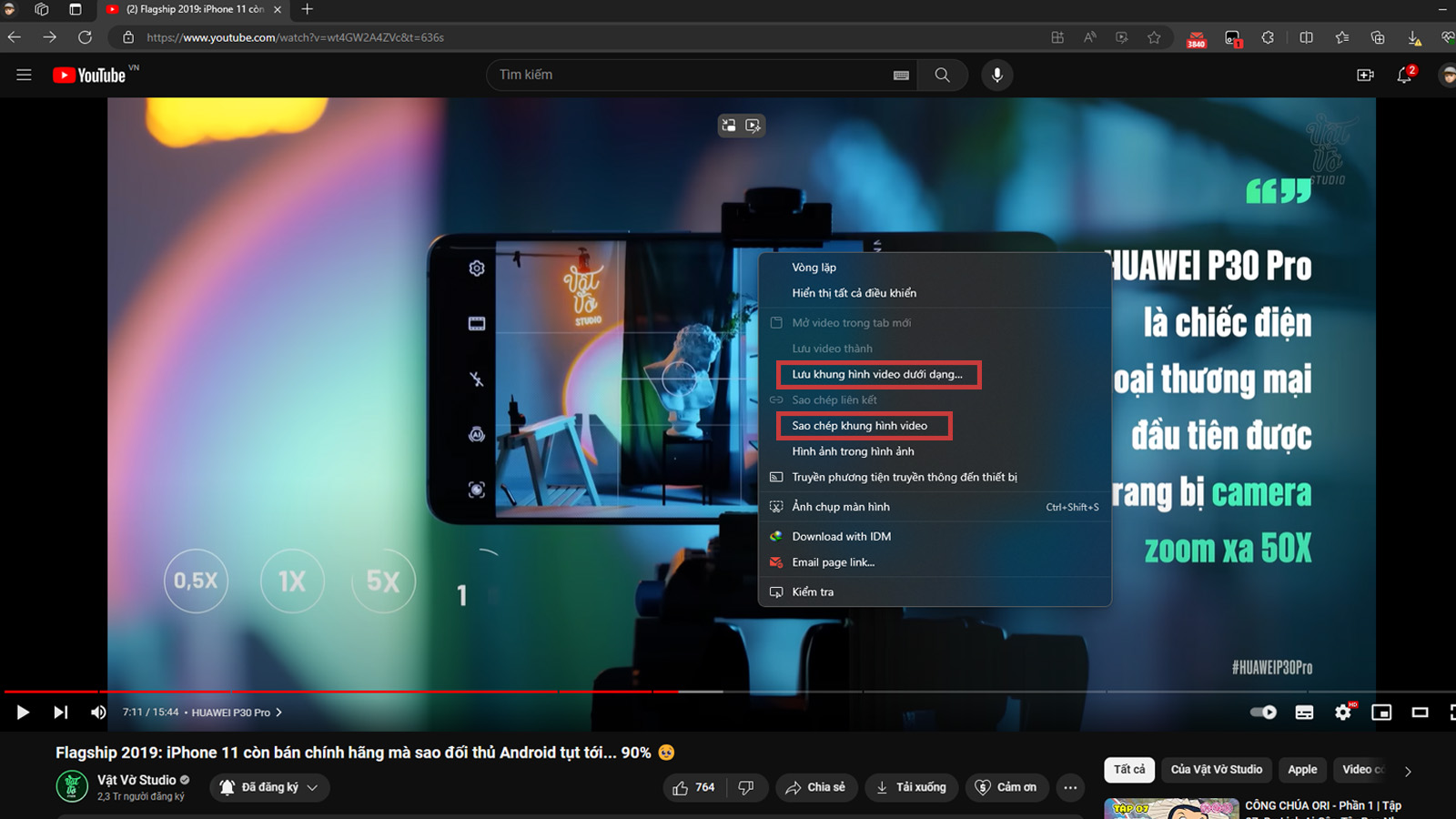Image resolution: width=1456 pixels, height=819 pixels.
Task: Choose Kiểm tra inspect entry
Action: coord(935,592)
